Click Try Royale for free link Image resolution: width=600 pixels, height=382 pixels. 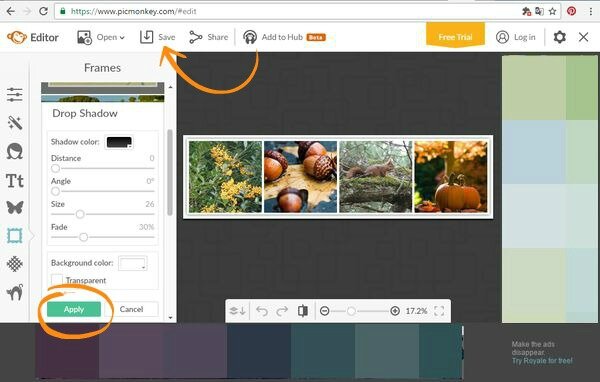click(x=542, y=361)
